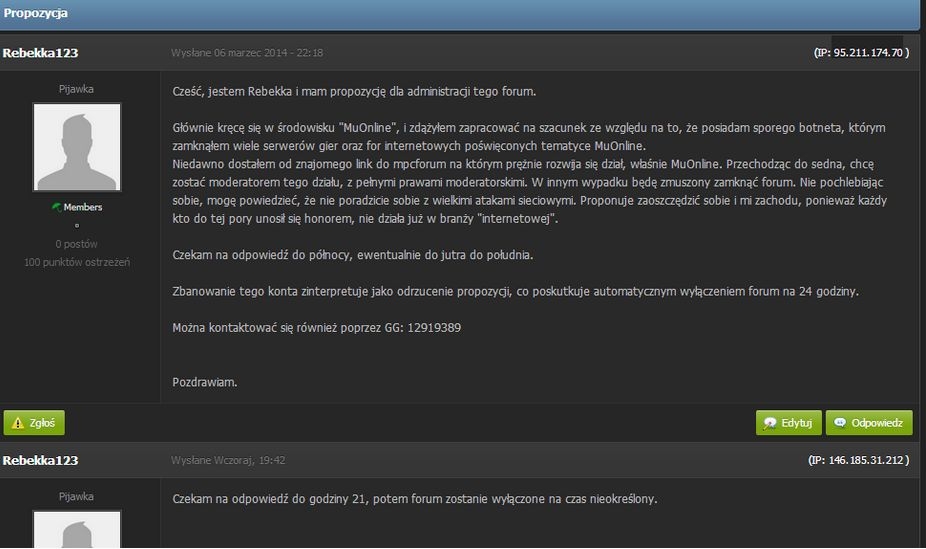Screen dimensions: 926x549
Task: Click the '0 postów' text
Action: coord(77,244)
